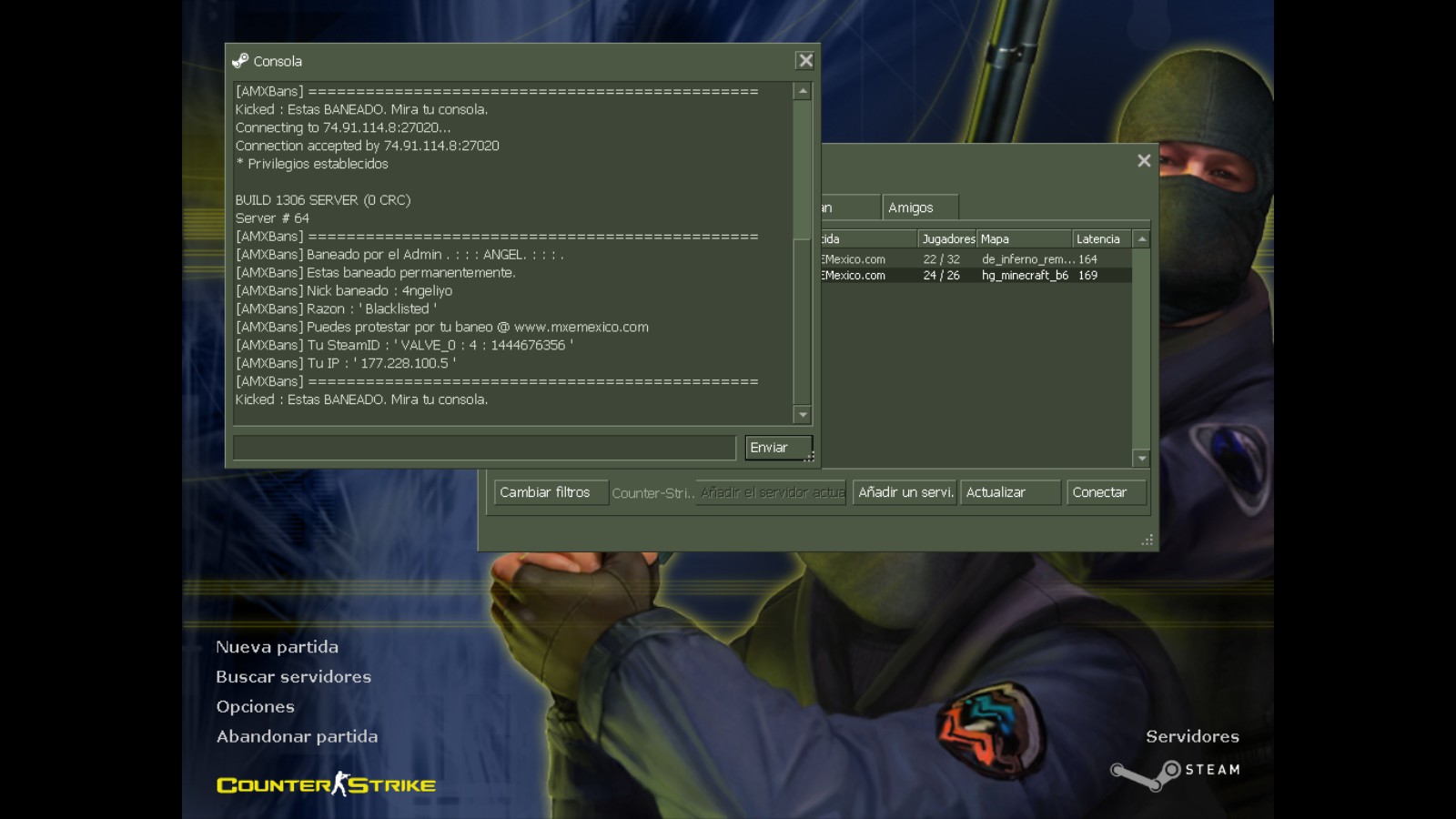Select Abandonar partida menu item
This screenshot has height=819, width=1456.
tap(297, 737)
